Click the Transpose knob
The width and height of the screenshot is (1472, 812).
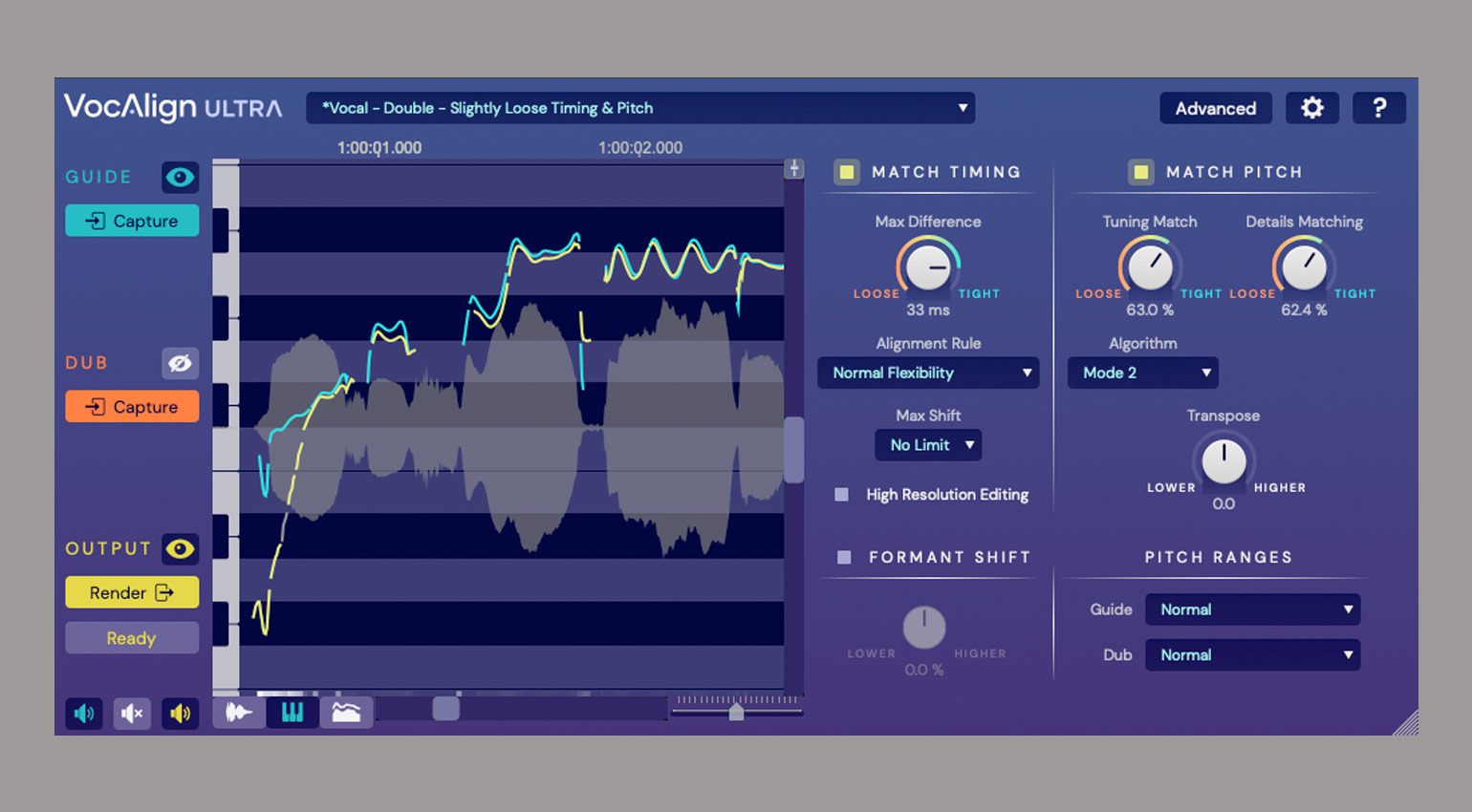[x=1223, y=460]
